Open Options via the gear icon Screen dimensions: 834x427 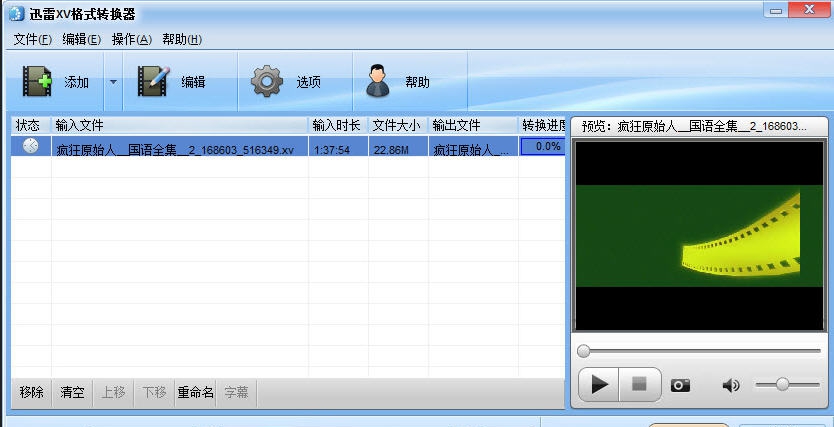(x=267, y=81)
